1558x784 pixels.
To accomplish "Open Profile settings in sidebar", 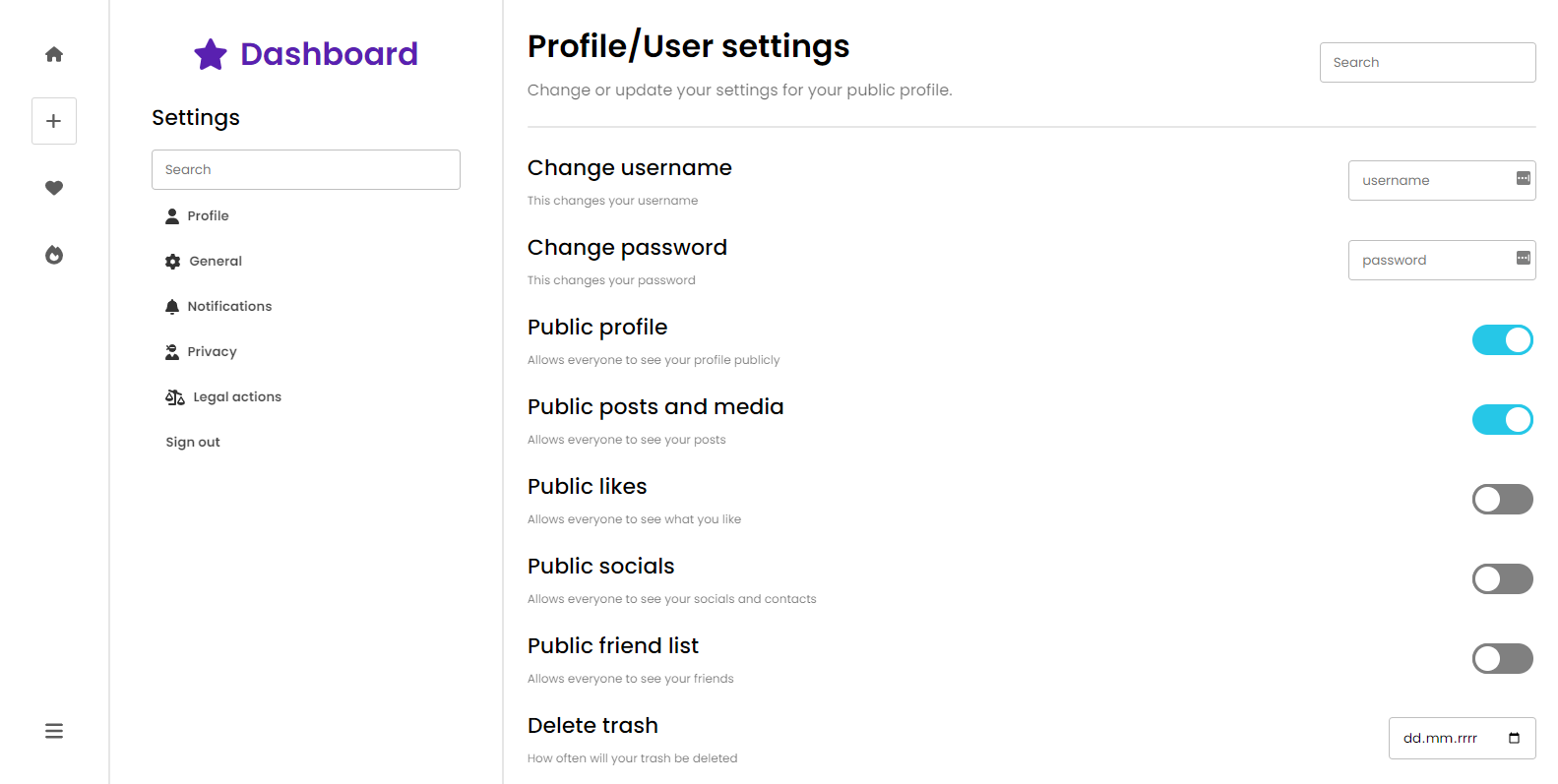I will tap(208, 215).
